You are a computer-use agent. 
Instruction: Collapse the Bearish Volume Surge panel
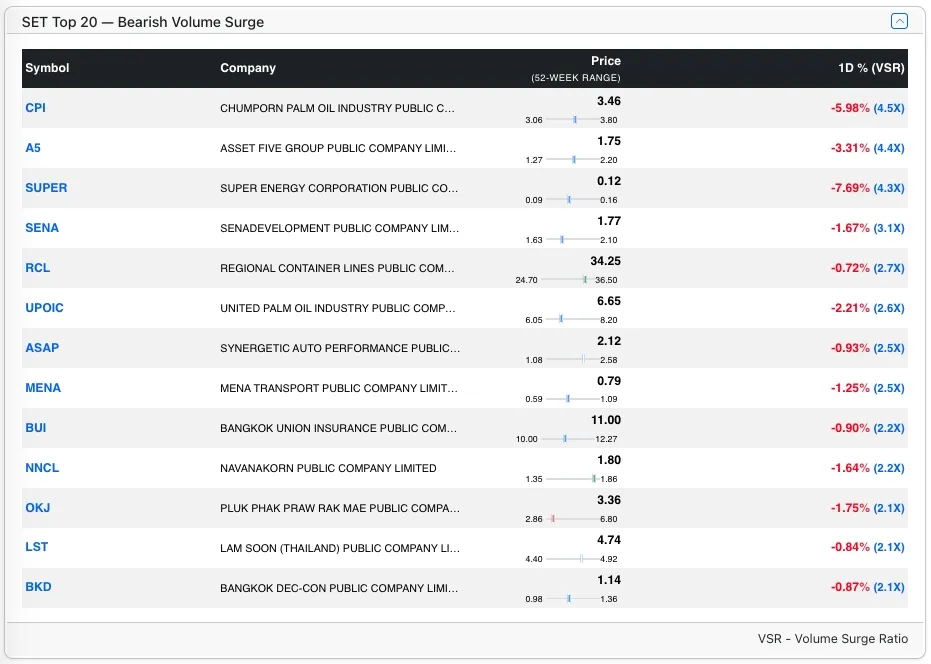point(899,21)
